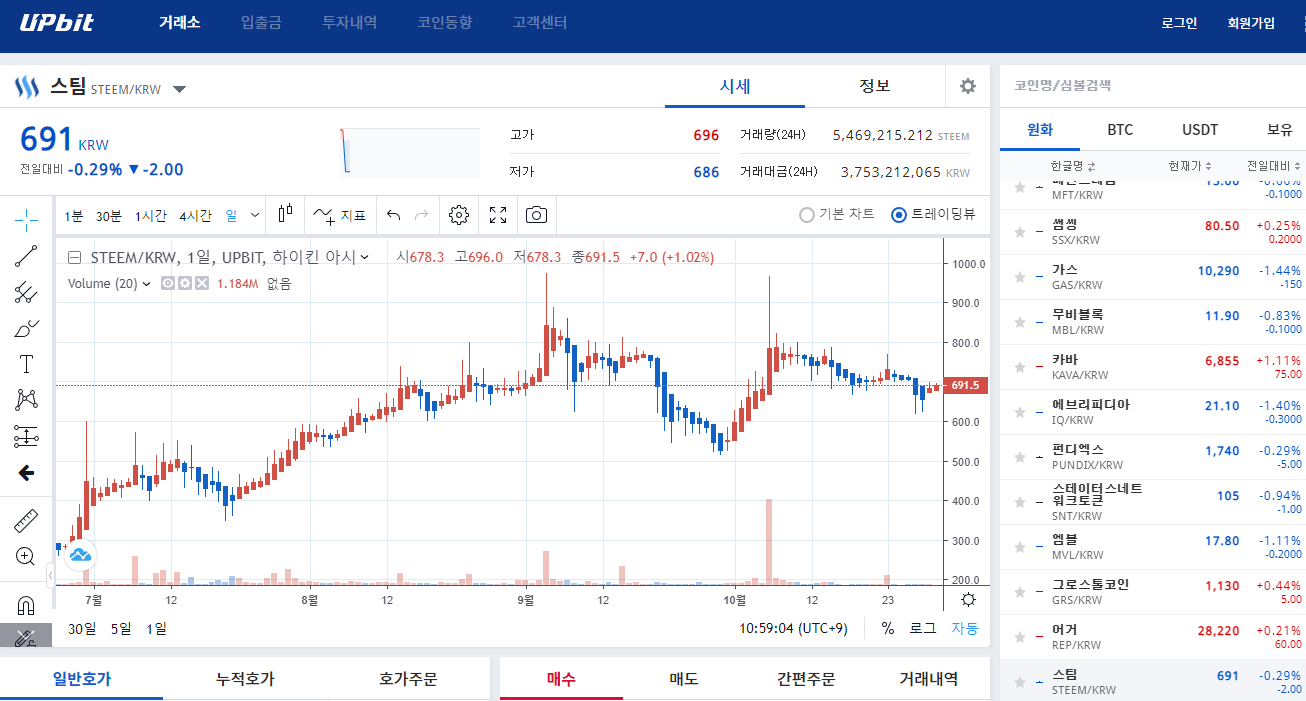
Task: Open the indicators (지표) menu
Action: (340, 215)
